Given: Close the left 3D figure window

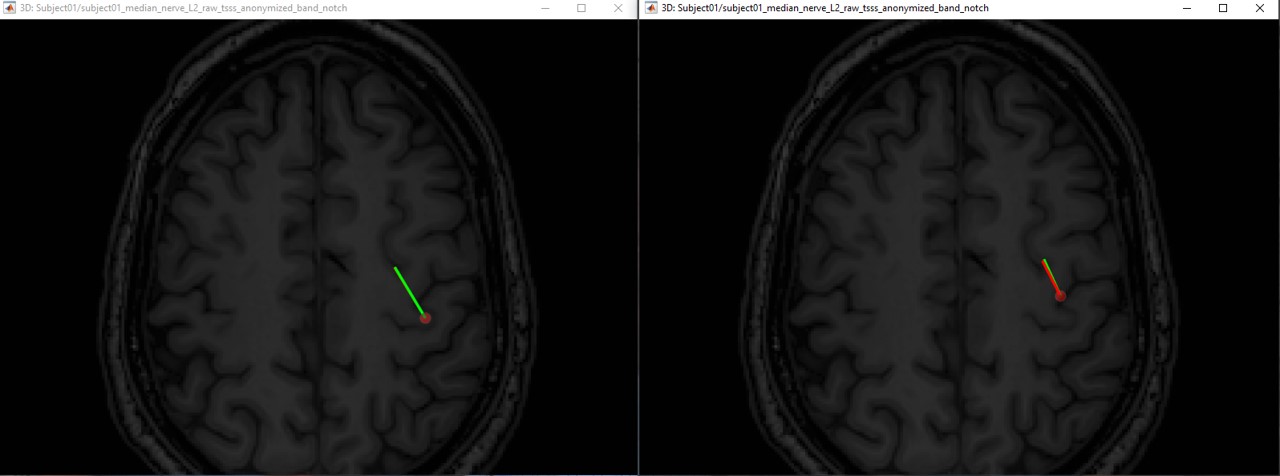Looking at the screenshot, I should tap(618, 8).
